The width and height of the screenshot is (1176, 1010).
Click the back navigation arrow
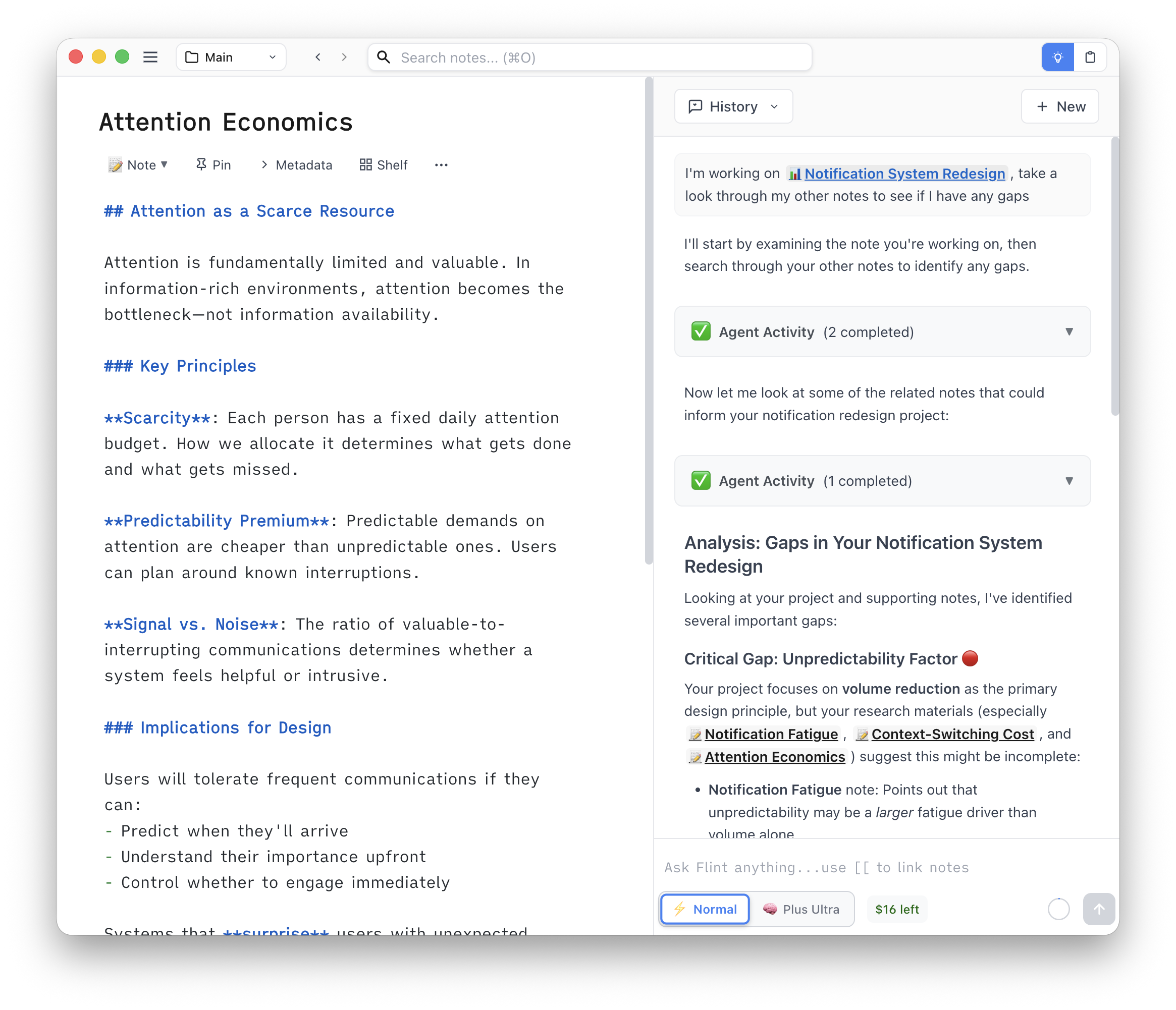[x=318, y=58]
